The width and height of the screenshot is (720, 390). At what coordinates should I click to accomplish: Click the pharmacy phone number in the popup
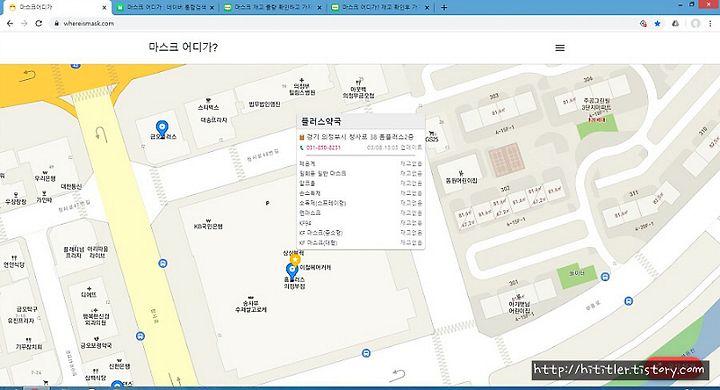(323, 148)
